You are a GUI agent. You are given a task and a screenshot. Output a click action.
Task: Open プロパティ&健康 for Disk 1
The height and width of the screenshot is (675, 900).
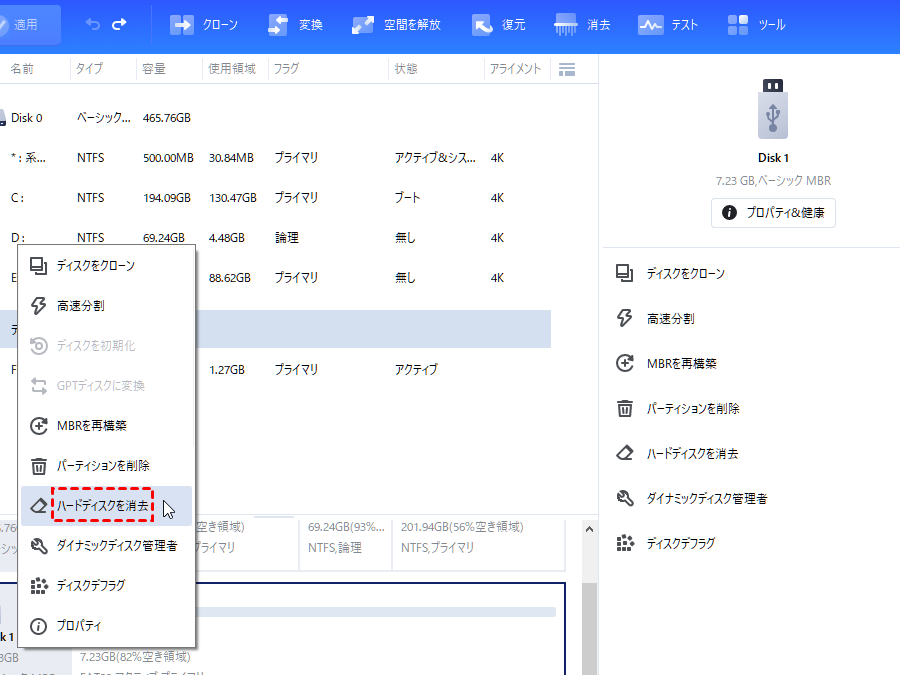[x=772, y=212]
